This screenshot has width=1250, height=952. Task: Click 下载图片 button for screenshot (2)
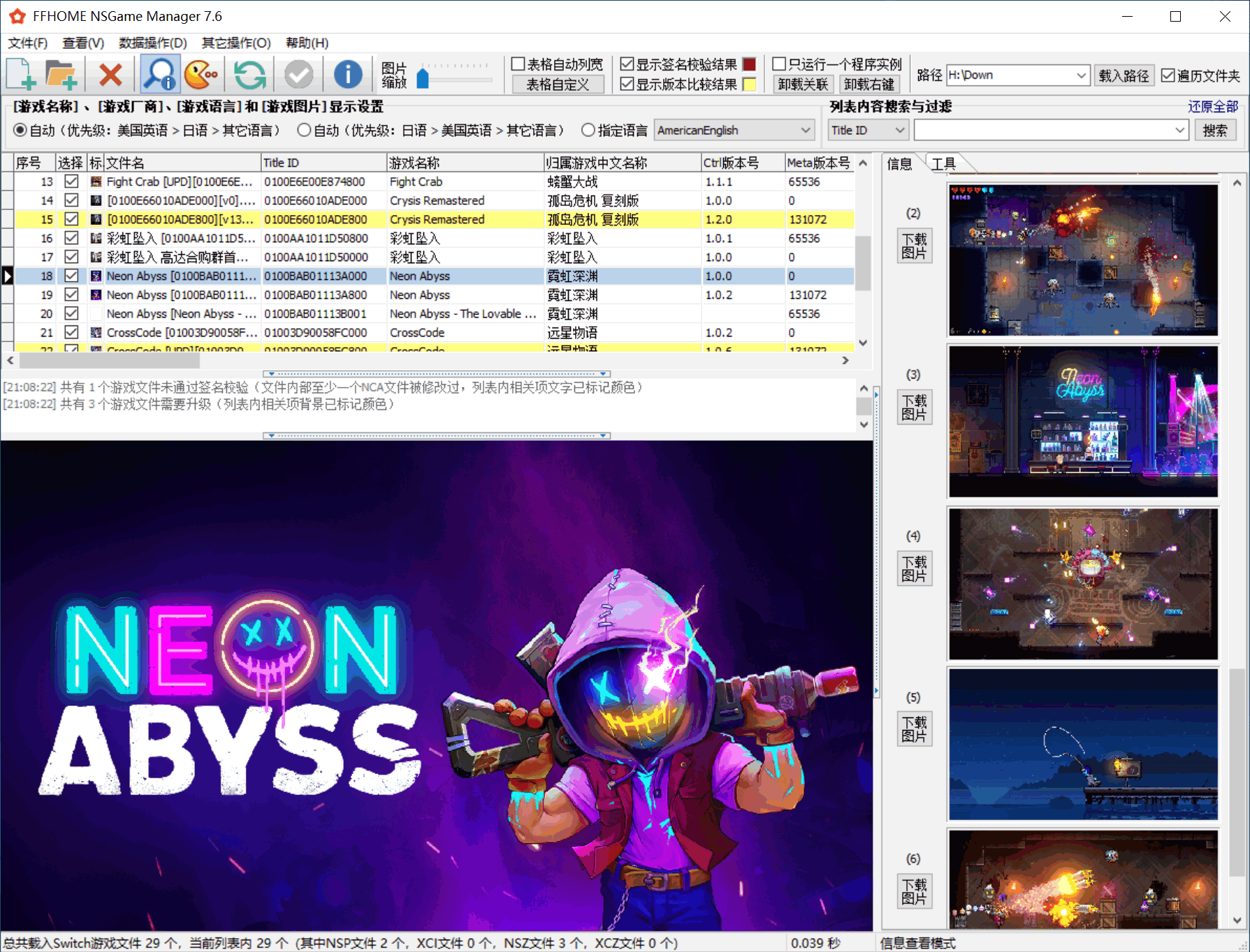(914, 246)
